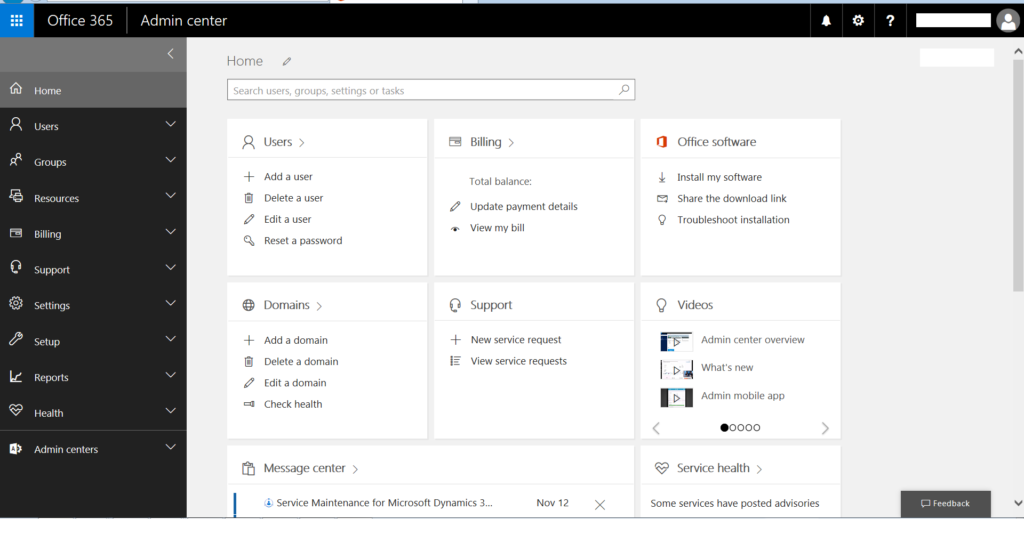
Task: Select Health in the left navigation
Action: [93, 413]
